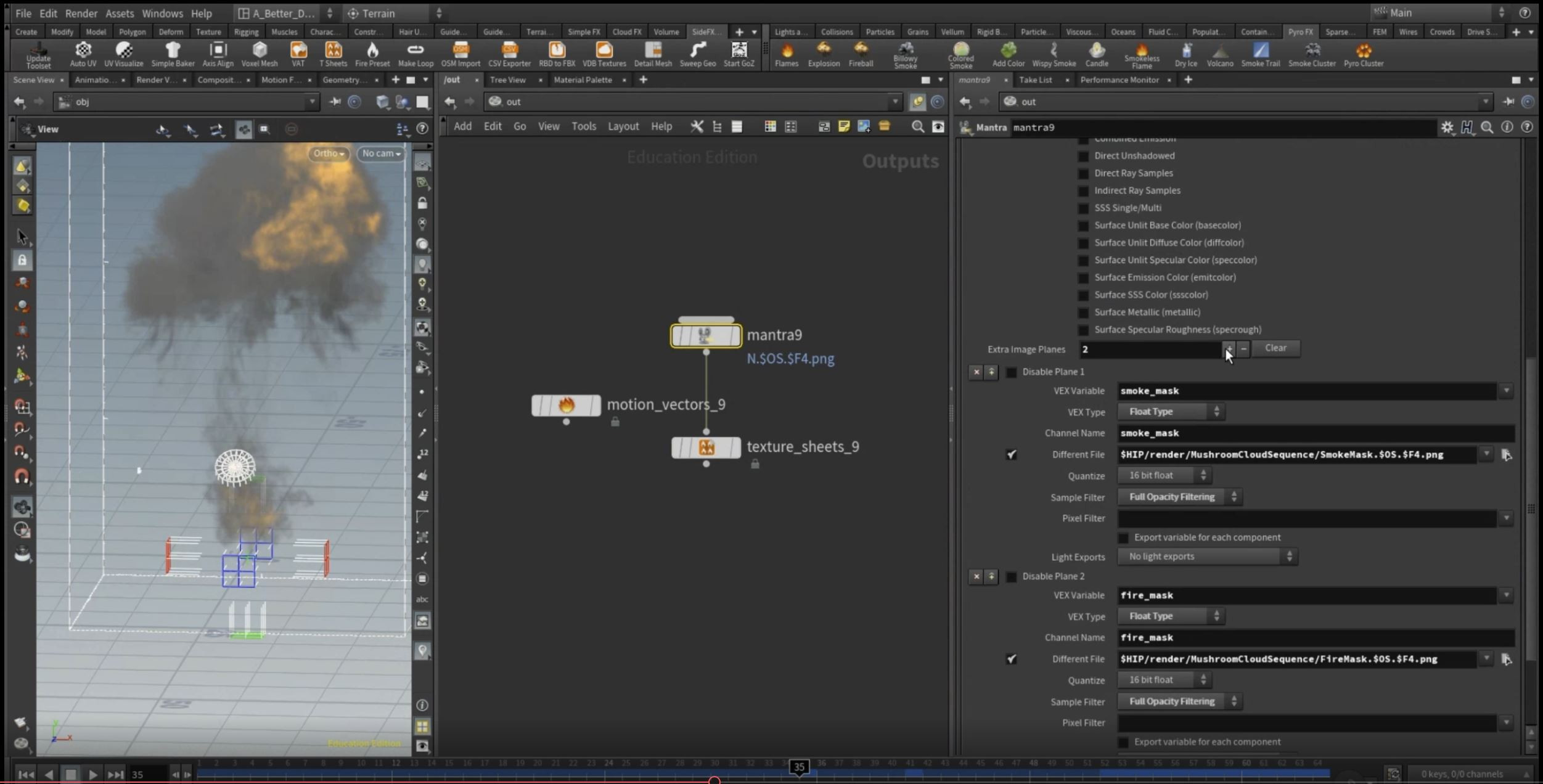1543x784 pixels.
Task: Switch to the Take List tab
Action: pyautogui.click(x=1036, y=80)
